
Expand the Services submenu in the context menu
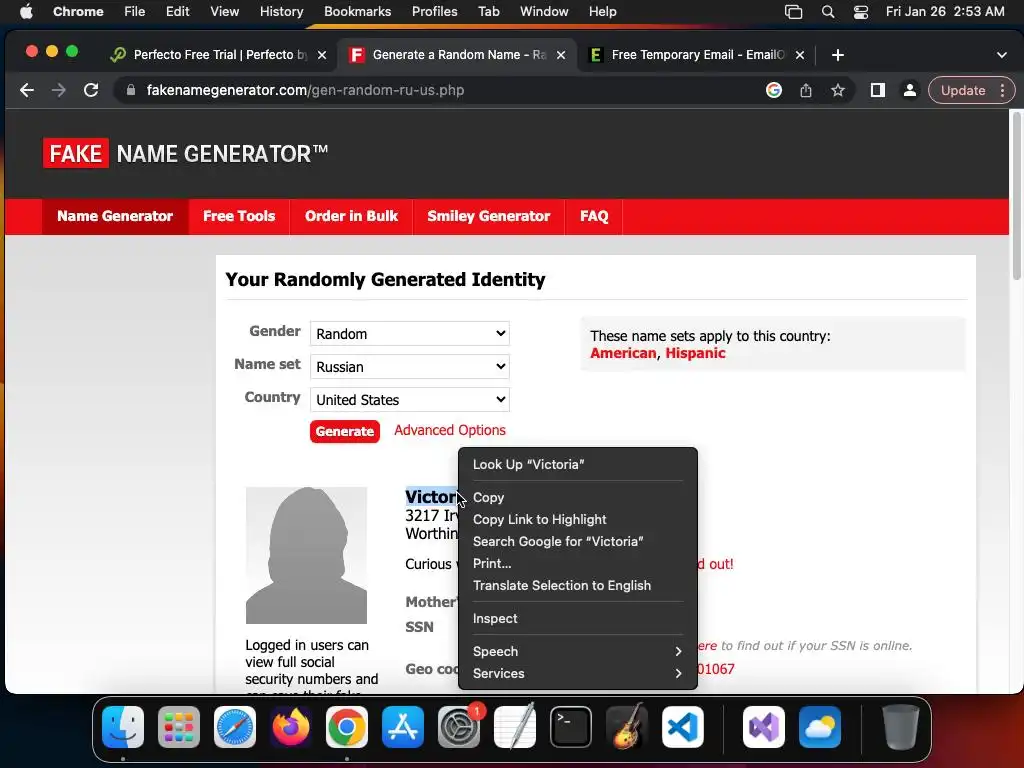(578, 673)
